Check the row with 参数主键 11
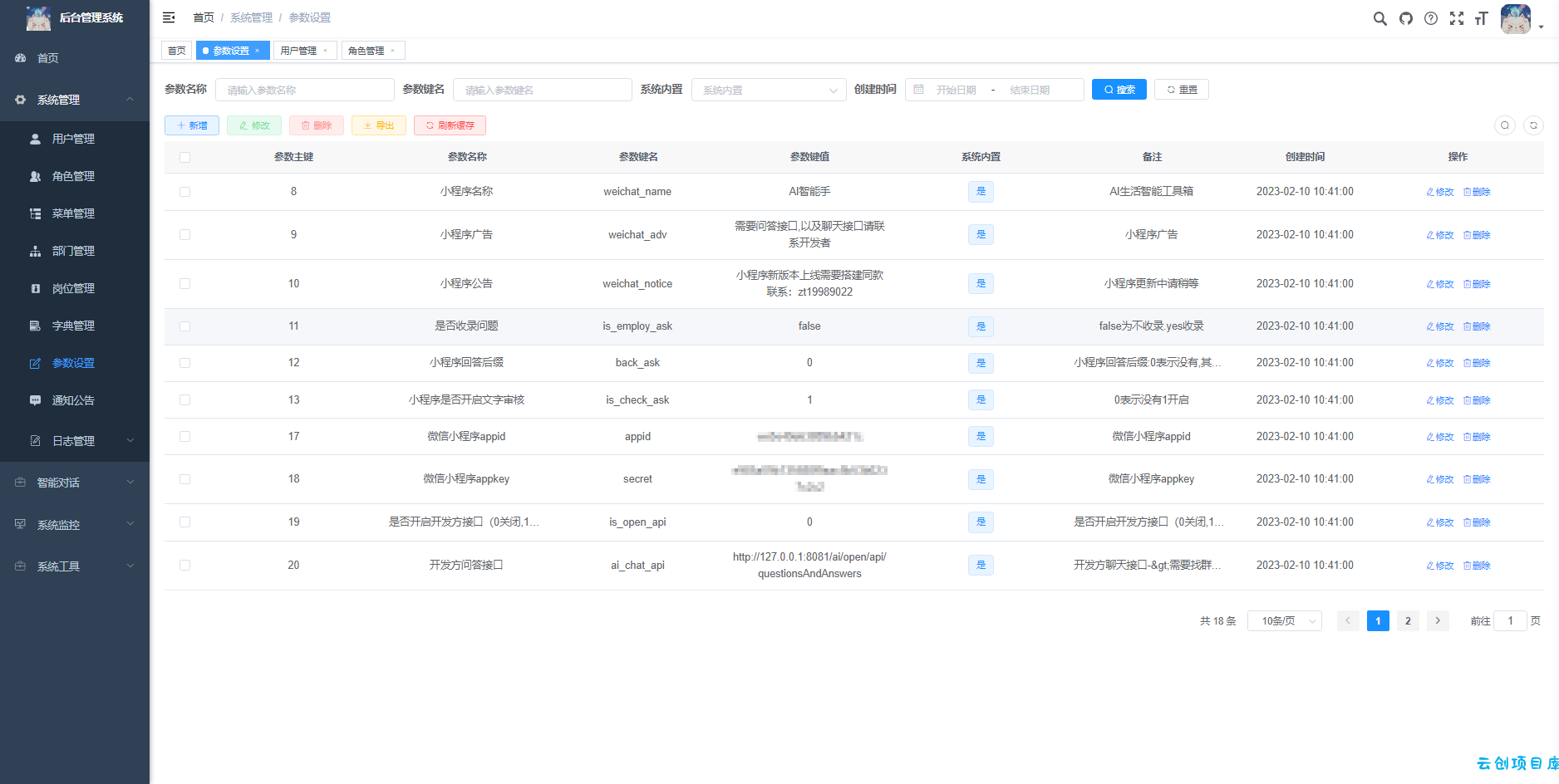This screenshot has width=1559, height=784. pos(184,326)
